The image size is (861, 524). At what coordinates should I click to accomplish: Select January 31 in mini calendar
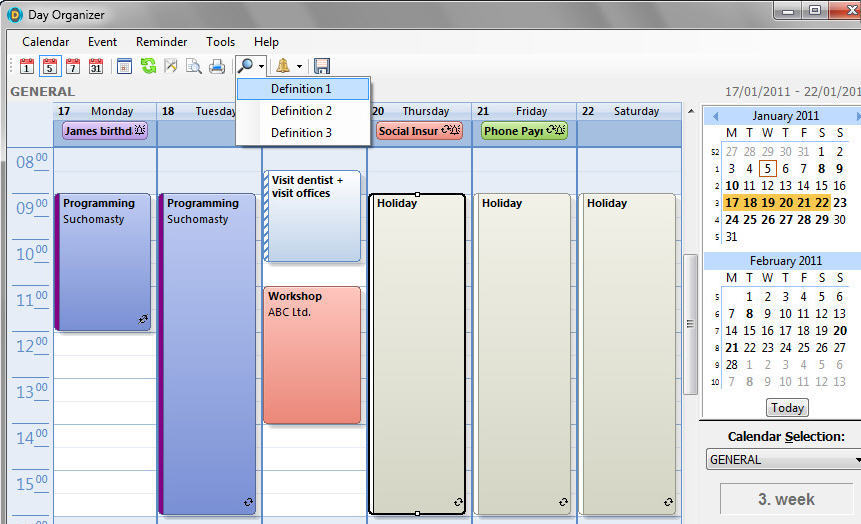click(x=731, y=237)
